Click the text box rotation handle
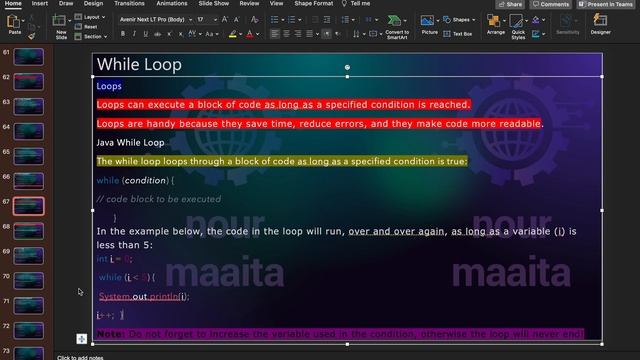Screen dimensions: 640x360 click(347, 67)
